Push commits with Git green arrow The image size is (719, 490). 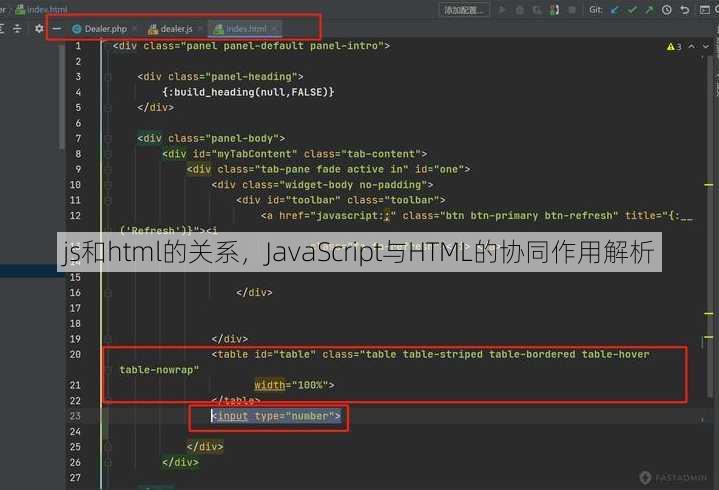(x=649, y=10)
